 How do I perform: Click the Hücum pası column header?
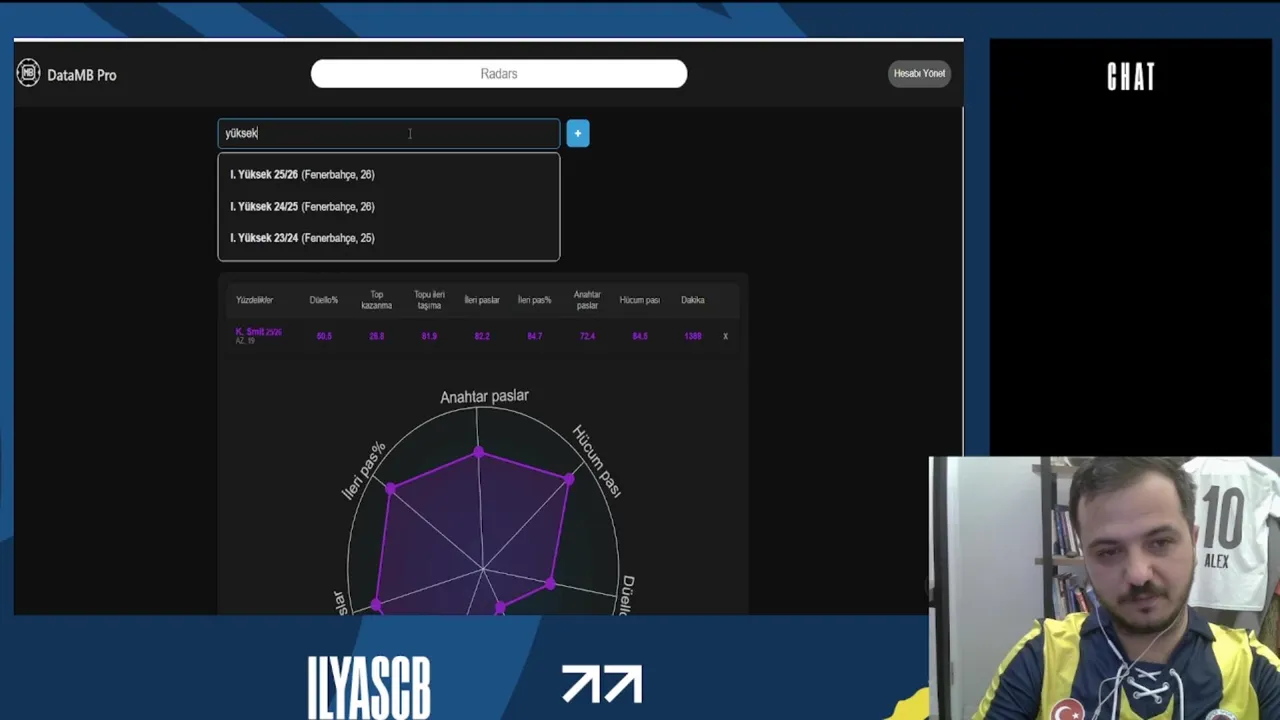[640, 300]
